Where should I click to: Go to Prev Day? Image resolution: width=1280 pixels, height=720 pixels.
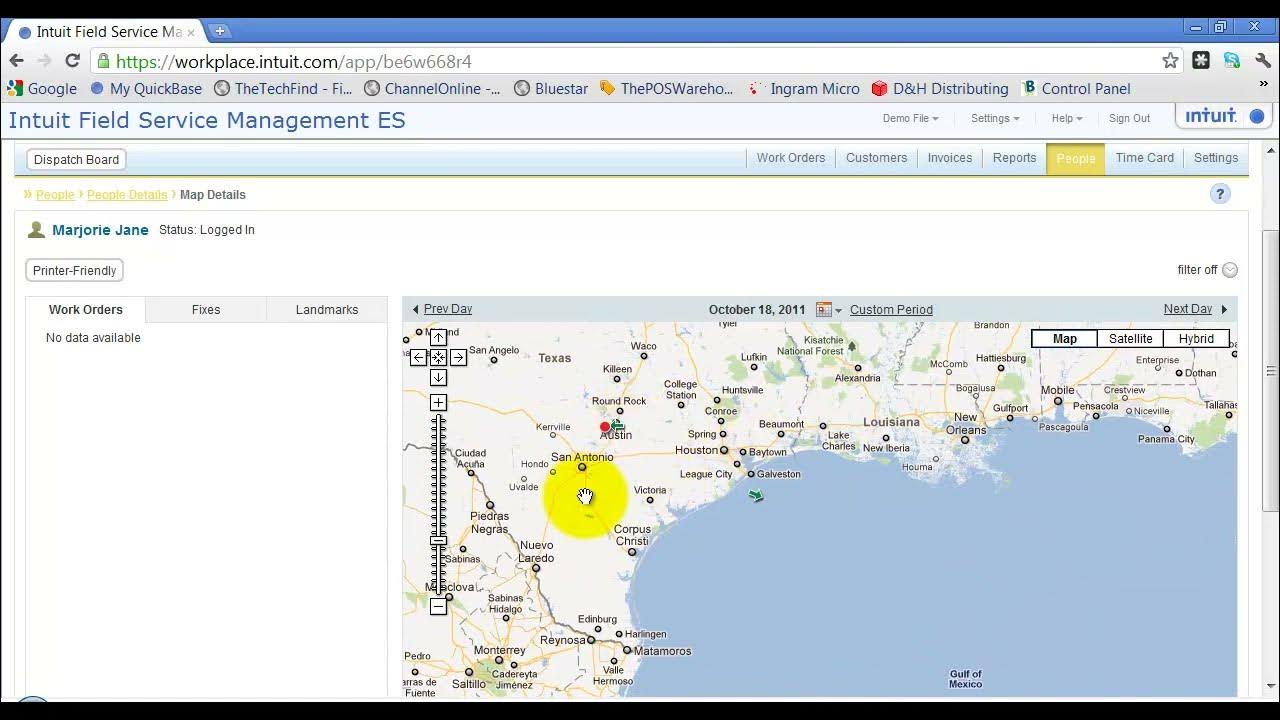[447, 309]
